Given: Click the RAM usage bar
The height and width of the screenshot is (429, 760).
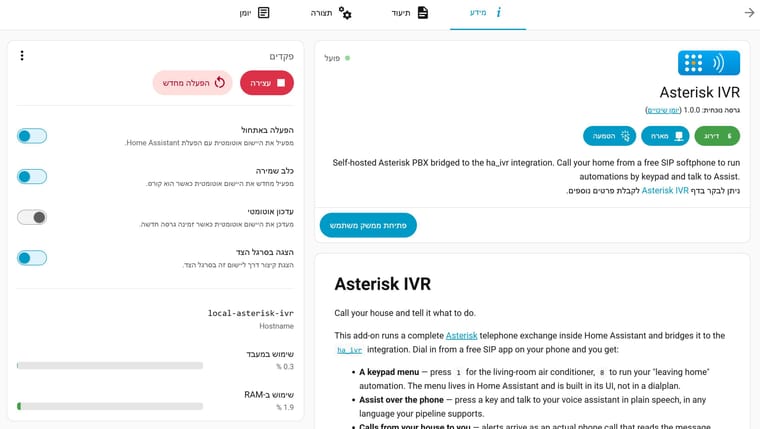Looking at the screenshot, I should pos(110,406).
